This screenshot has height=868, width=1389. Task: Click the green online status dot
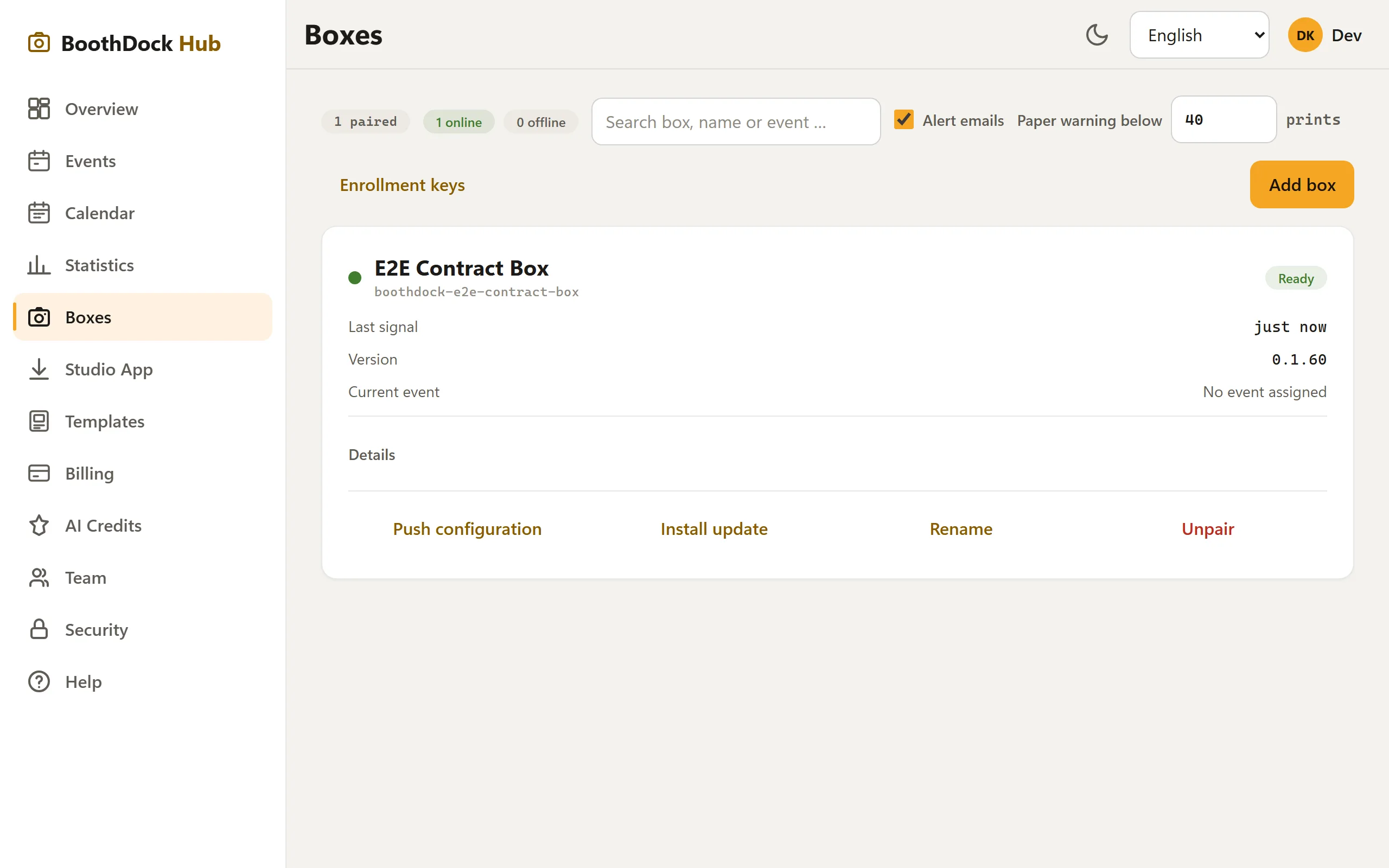pos(355,278)
